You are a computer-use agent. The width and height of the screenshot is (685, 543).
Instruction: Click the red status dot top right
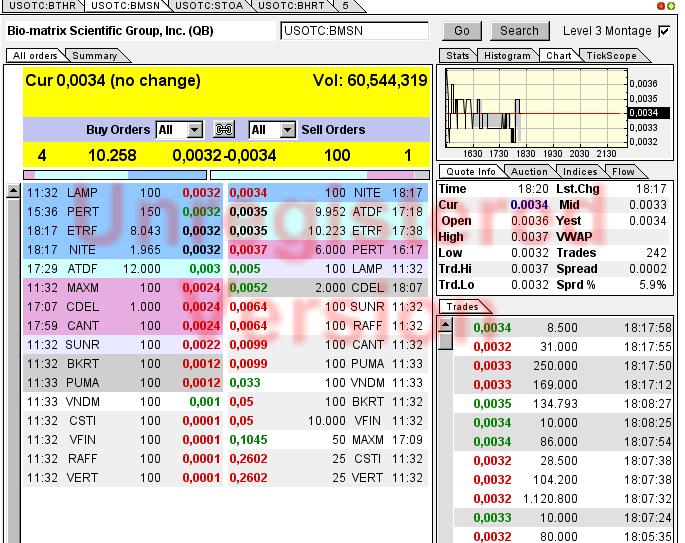(661, 6)
